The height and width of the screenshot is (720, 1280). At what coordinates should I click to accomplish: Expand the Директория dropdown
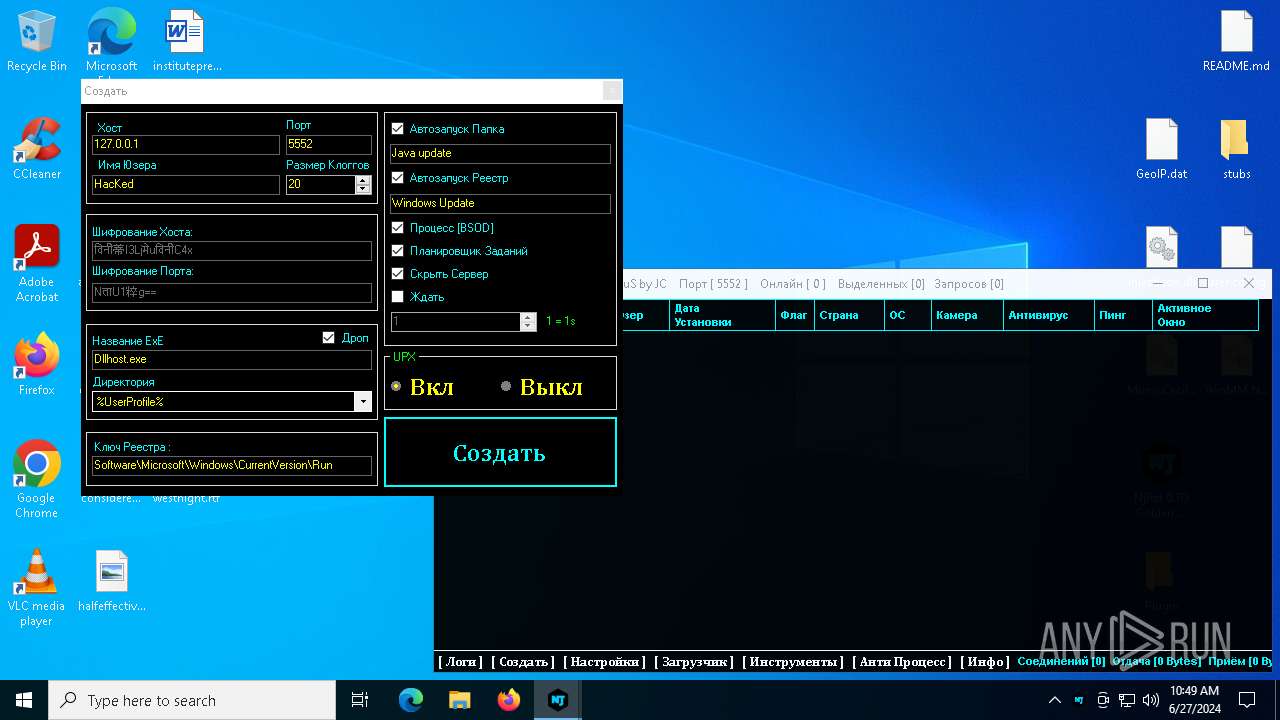pos(363,402)
